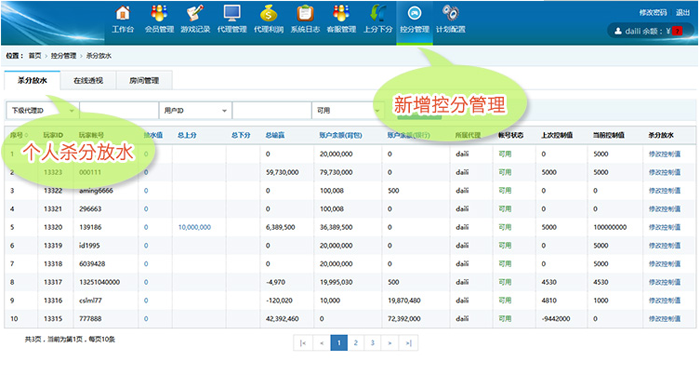This screenshot has width=700, height=375.
Task: Focus the input after 用户ID
Action: tap(271, 110)
